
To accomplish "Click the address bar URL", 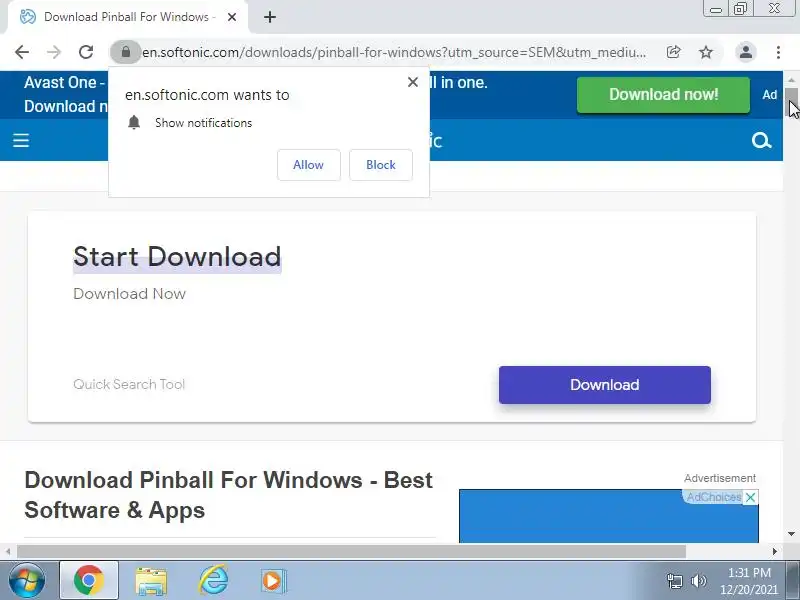I will click(x=394, y=52).
